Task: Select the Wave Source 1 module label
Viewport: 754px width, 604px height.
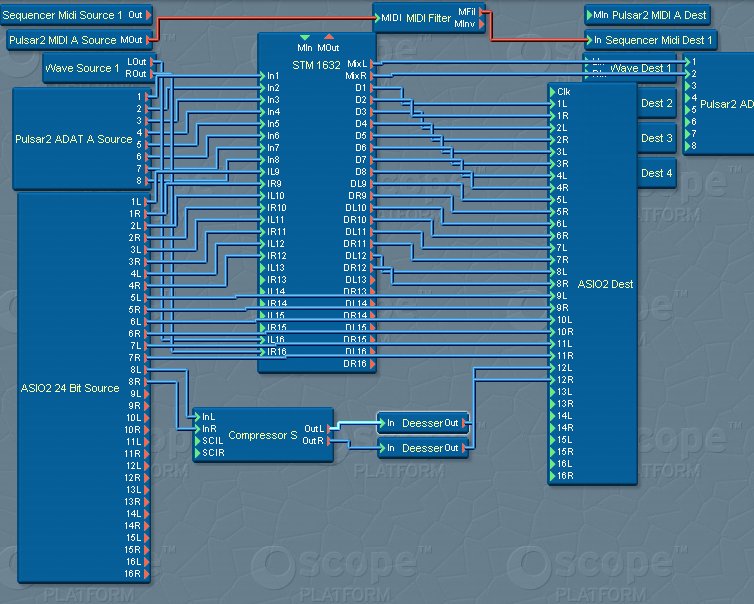Action: pos(82,68)
